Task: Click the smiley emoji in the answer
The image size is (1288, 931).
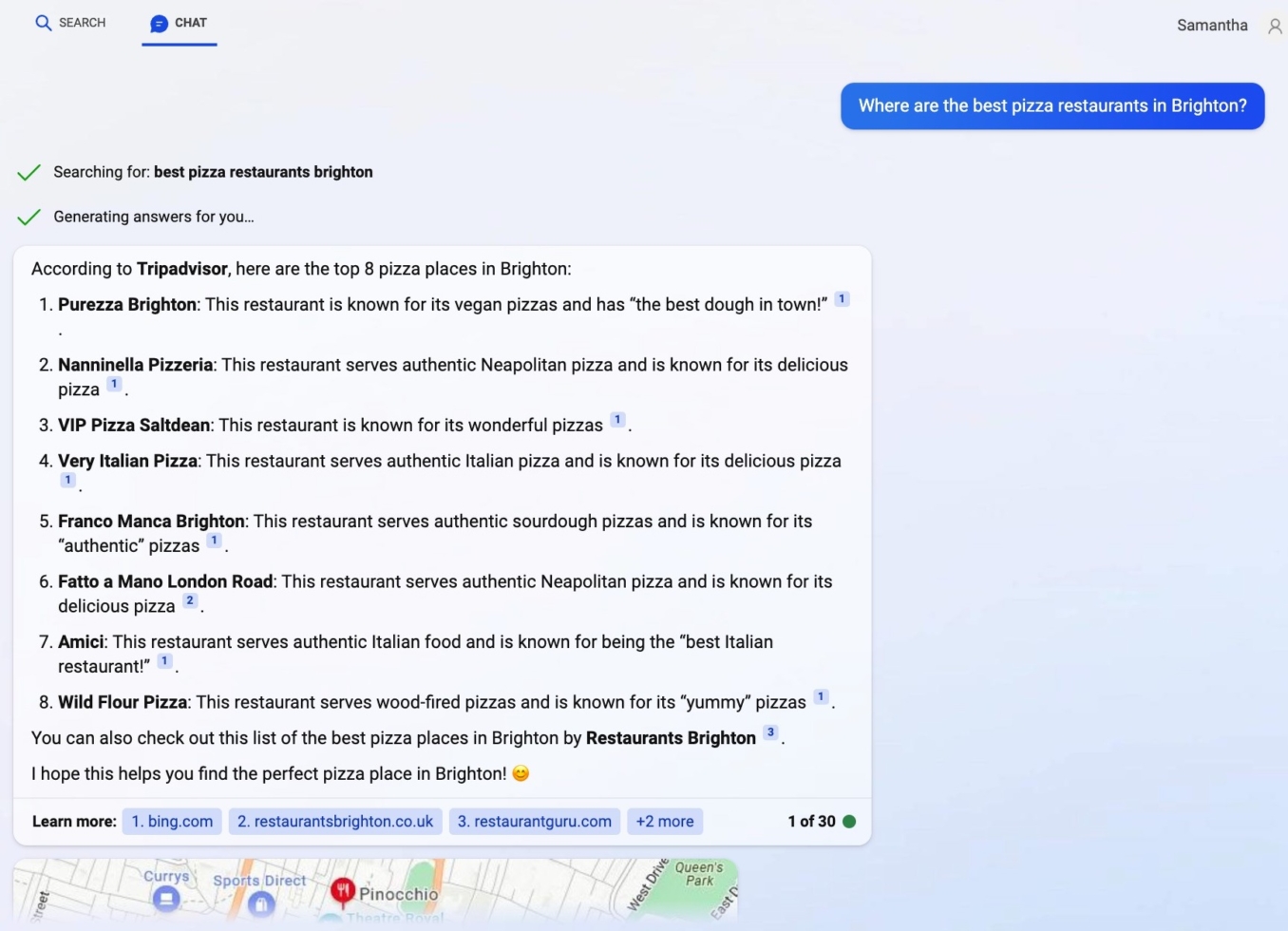Action: (x=521, y=773)
